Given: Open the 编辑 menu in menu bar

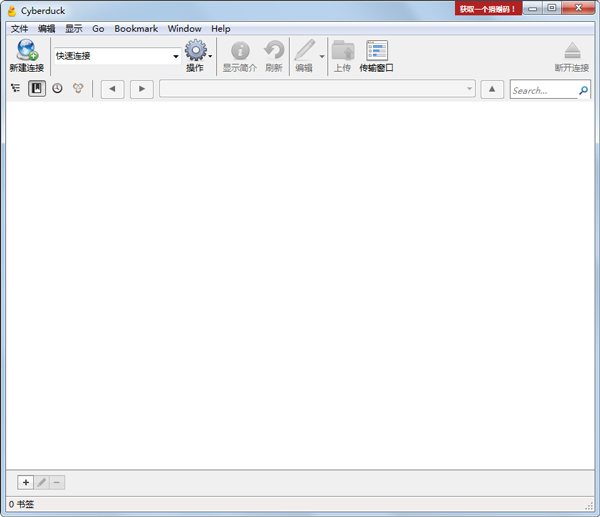Looking at the screenshot, I should click(x=47, y=29).
